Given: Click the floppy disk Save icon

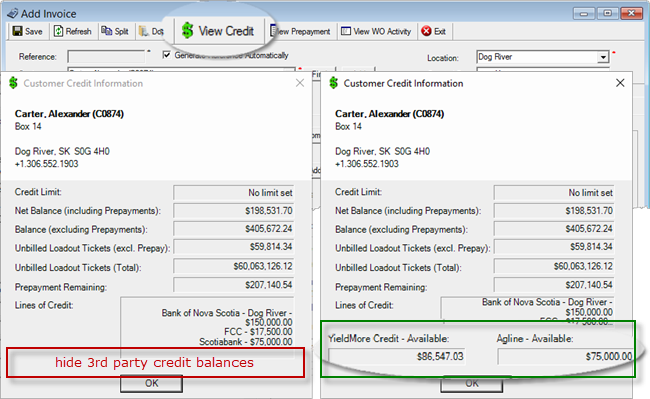Looking at the screenshot, I should click(17, 31).
